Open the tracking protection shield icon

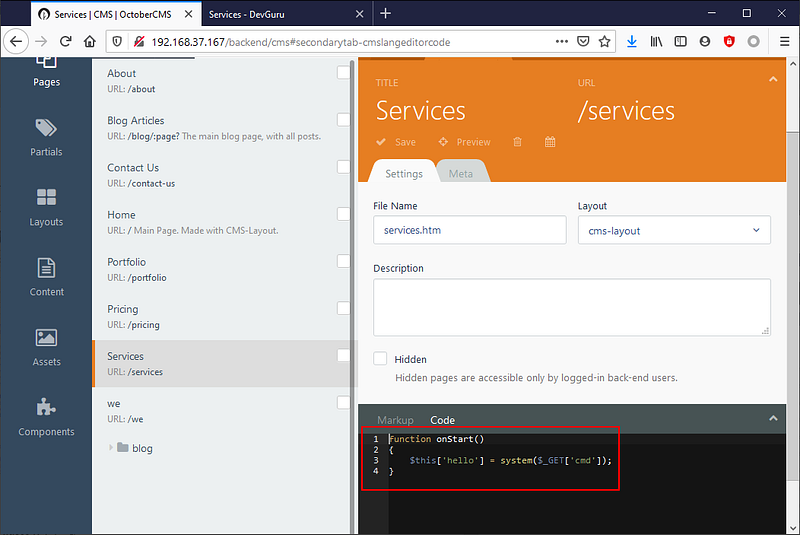117,42
